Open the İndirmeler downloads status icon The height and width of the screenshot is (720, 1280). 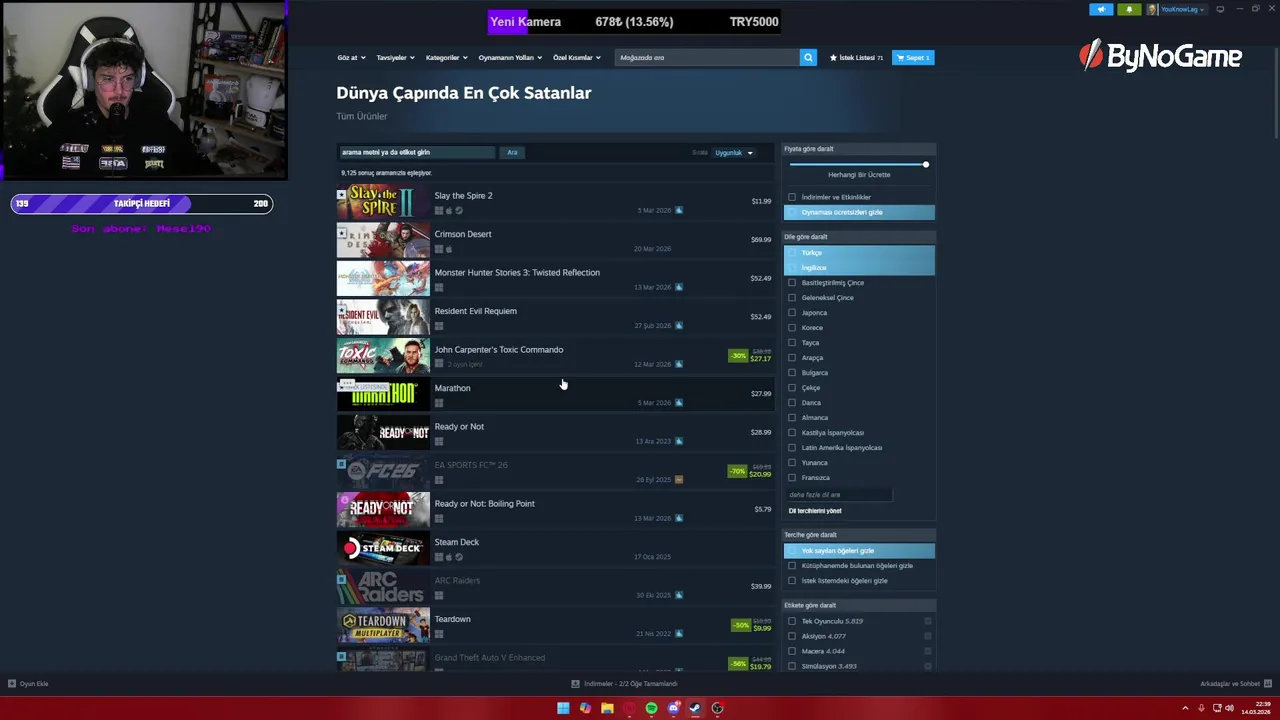tap(575, 684)
